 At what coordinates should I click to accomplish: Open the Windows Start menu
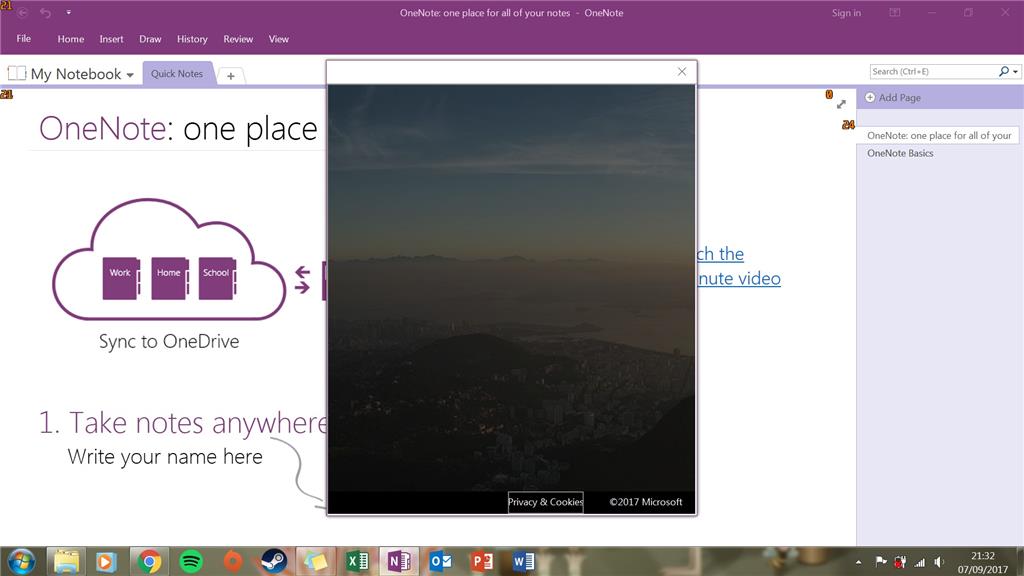tap(21, 561)
